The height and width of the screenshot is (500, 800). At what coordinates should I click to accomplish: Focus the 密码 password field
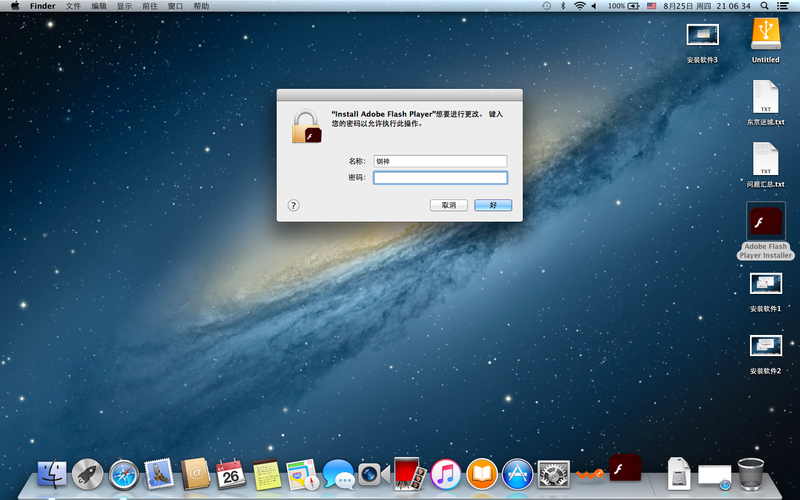click(x=440, y=178)
